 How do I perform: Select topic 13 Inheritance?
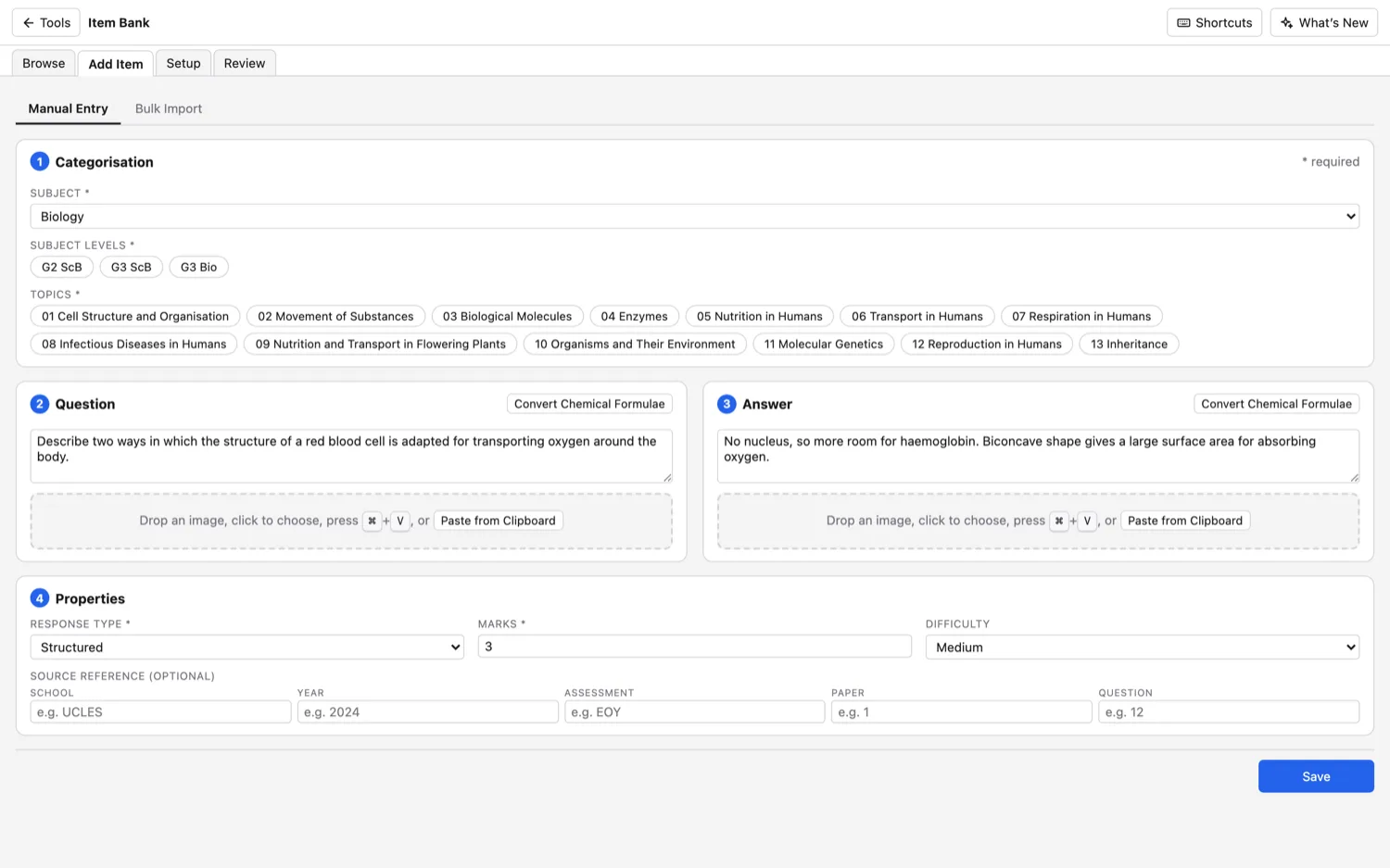[x=1129, y=344]
